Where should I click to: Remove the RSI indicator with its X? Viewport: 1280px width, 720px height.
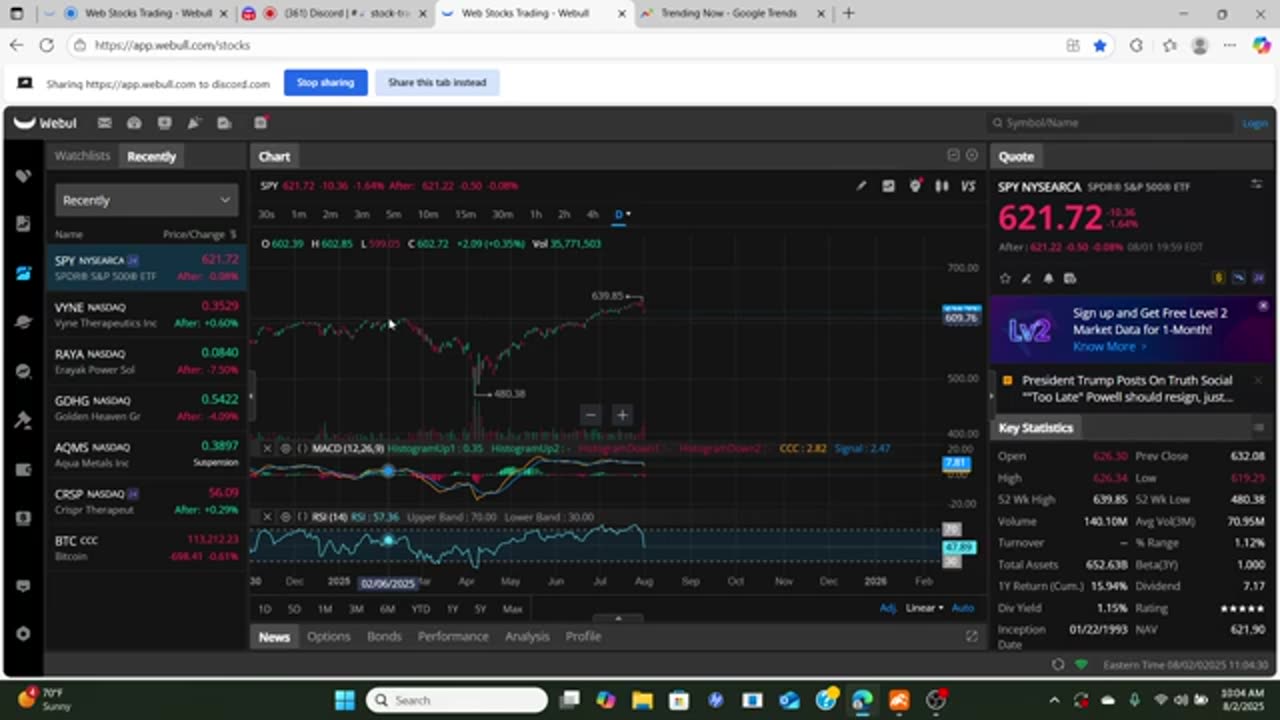click(x=267, y=517)
